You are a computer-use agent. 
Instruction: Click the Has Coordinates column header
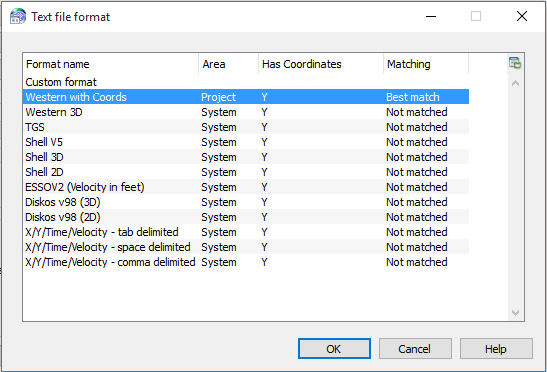tap(321, 64)
